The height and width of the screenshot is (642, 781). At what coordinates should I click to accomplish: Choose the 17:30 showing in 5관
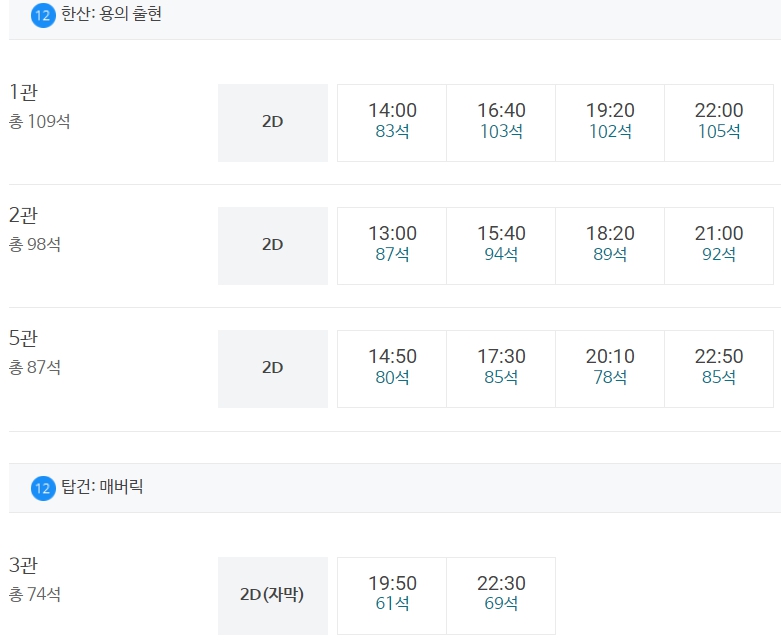click(x=501, y=369)
